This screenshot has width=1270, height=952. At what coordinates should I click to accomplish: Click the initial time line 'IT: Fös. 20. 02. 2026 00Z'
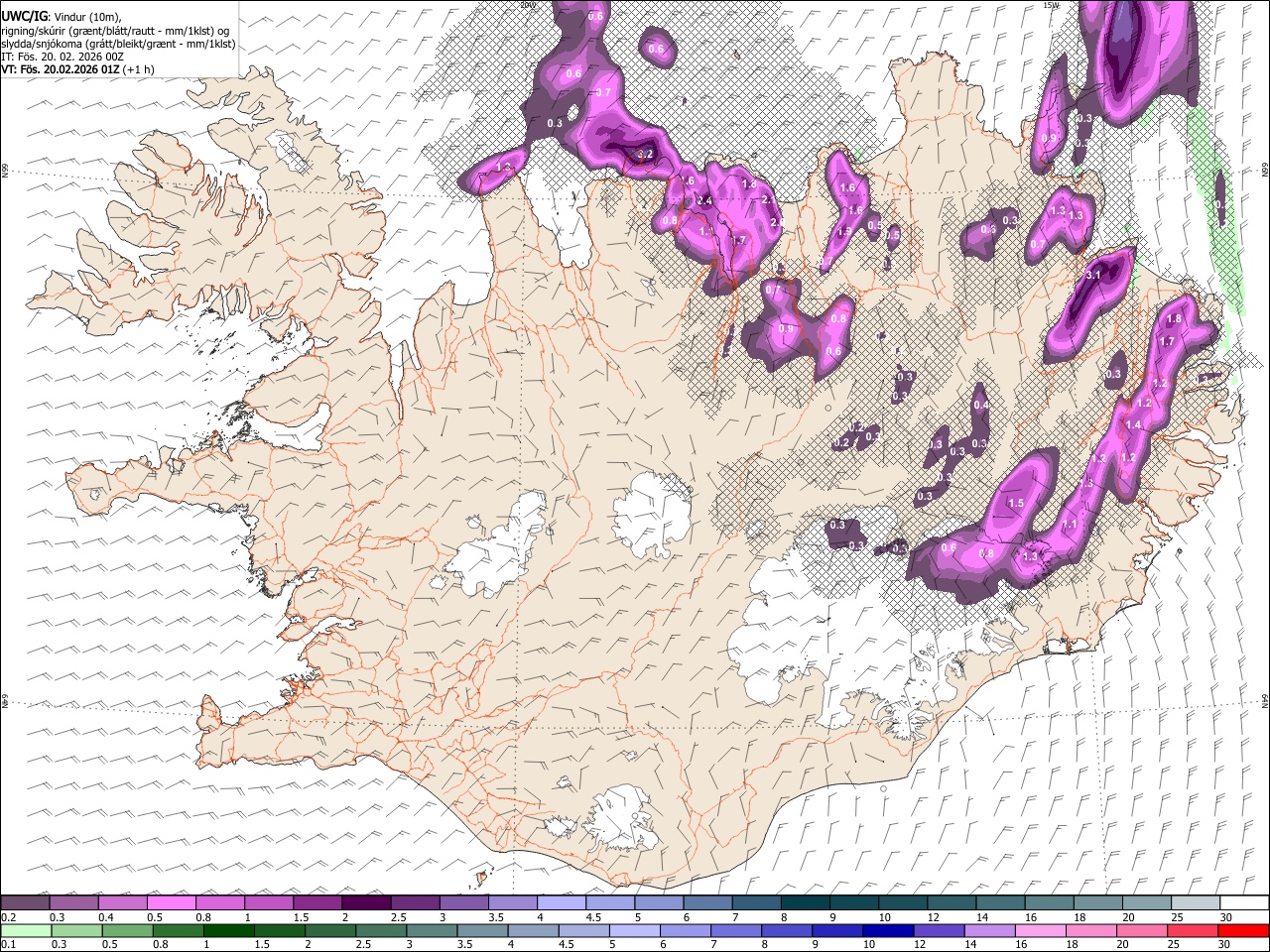point(63,57)
